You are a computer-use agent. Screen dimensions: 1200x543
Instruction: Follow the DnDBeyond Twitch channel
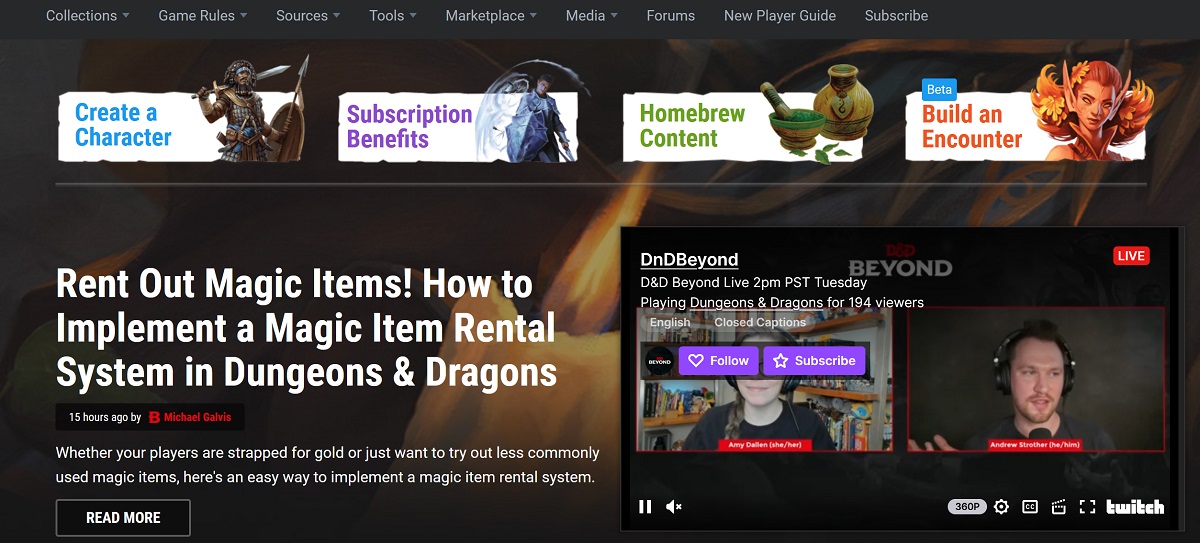719,361
